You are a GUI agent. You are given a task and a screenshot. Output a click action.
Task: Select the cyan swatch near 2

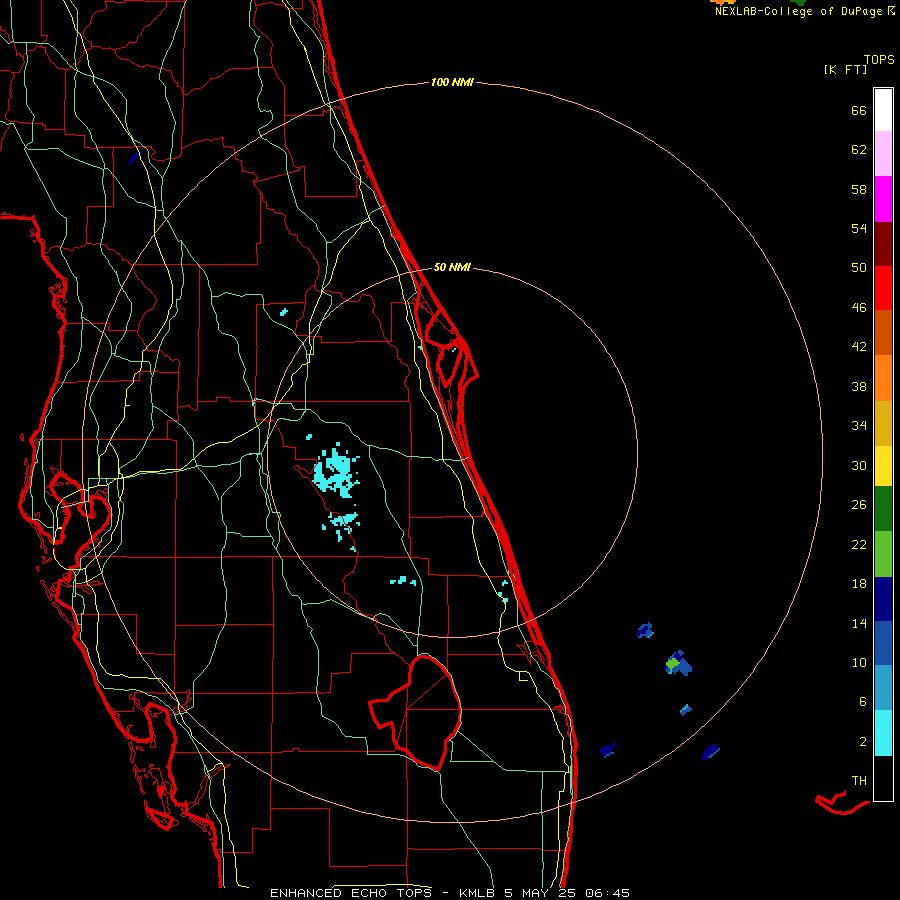click(x=883, y=733)
